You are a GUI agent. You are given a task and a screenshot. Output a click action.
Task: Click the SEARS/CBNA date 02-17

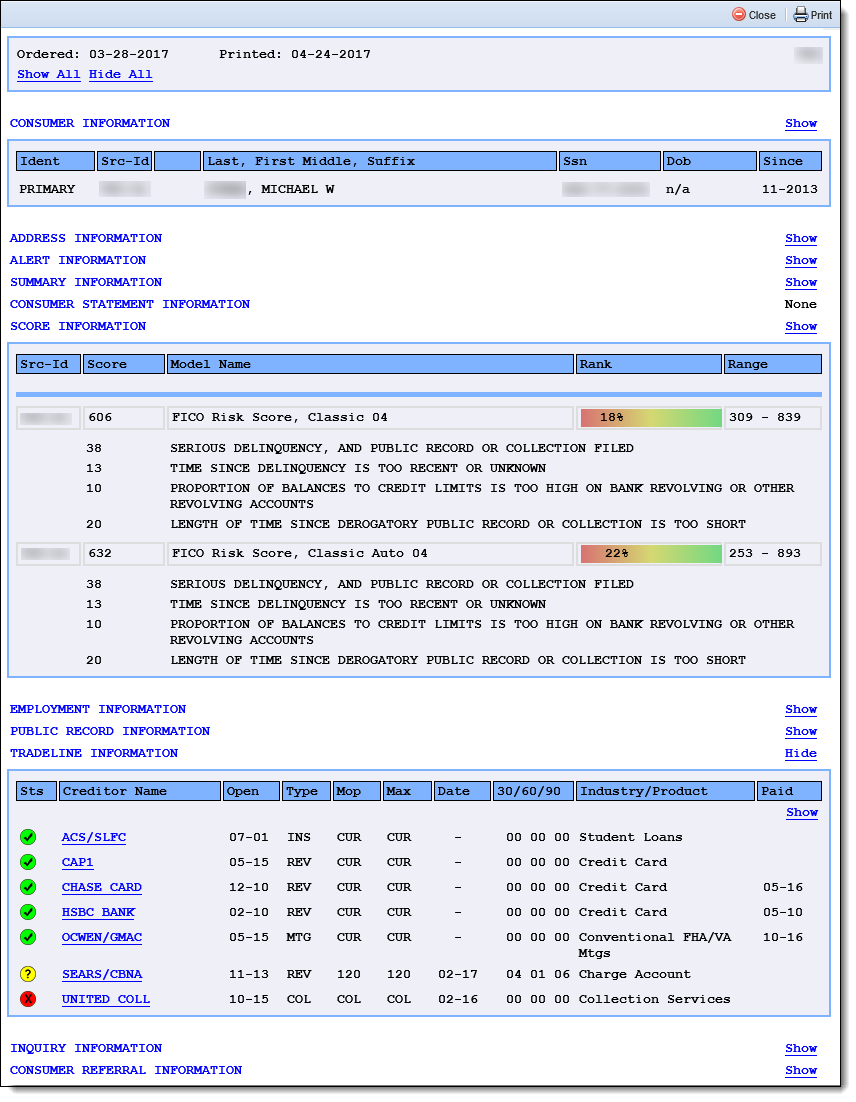tap(458, 974)
